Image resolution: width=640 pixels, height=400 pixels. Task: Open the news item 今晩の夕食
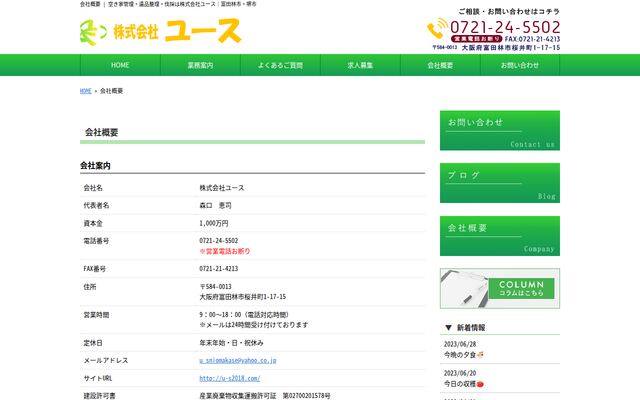(463, 355)
